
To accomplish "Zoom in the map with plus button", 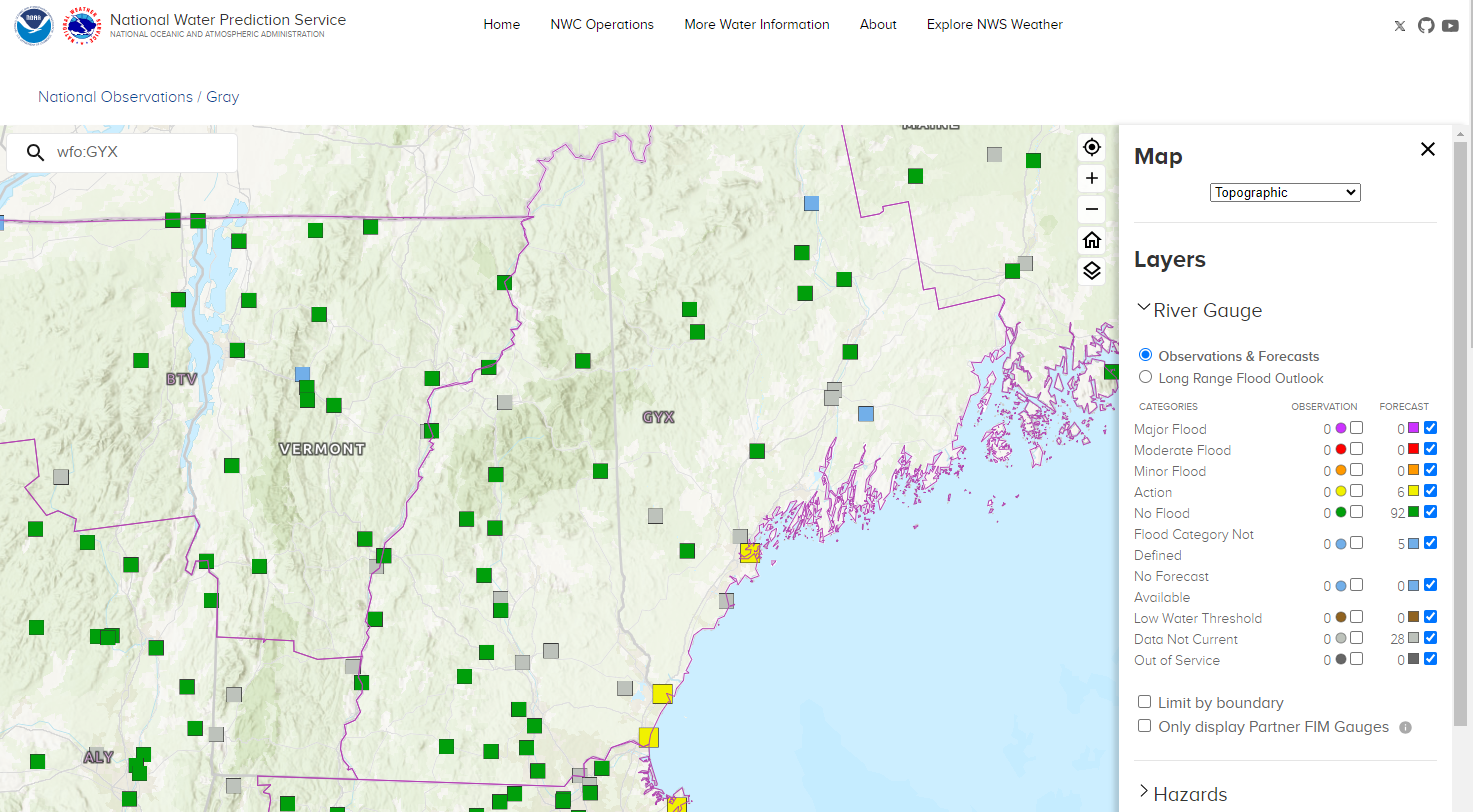I will pyautogui.click(x=1092, y=179).
